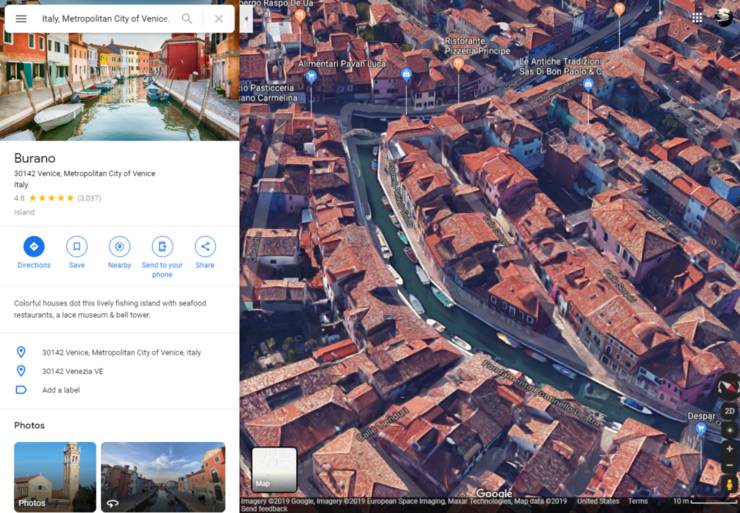The height and width of the screenshot is (513, 740).
Task: Click the compass to reset orientation
Action: (729, 385)
